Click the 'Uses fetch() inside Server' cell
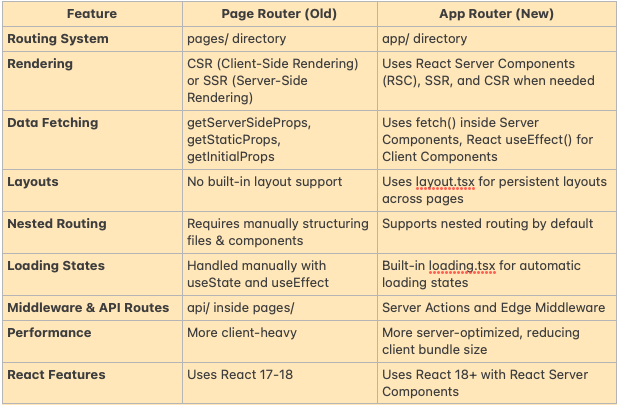The height and width of the screenshot is (405, 618). (497, 140)
